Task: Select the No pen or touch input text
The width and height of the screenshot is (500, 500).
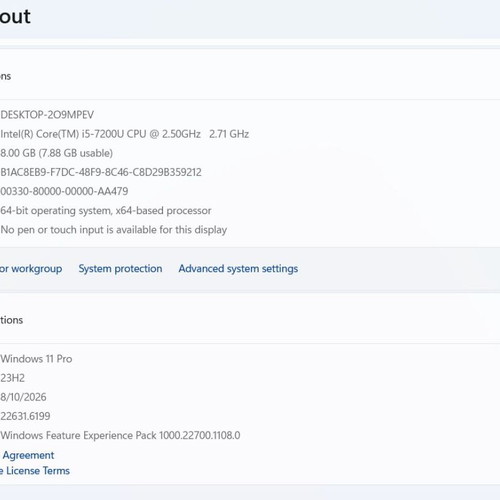Action: click(x=114, y=230)
